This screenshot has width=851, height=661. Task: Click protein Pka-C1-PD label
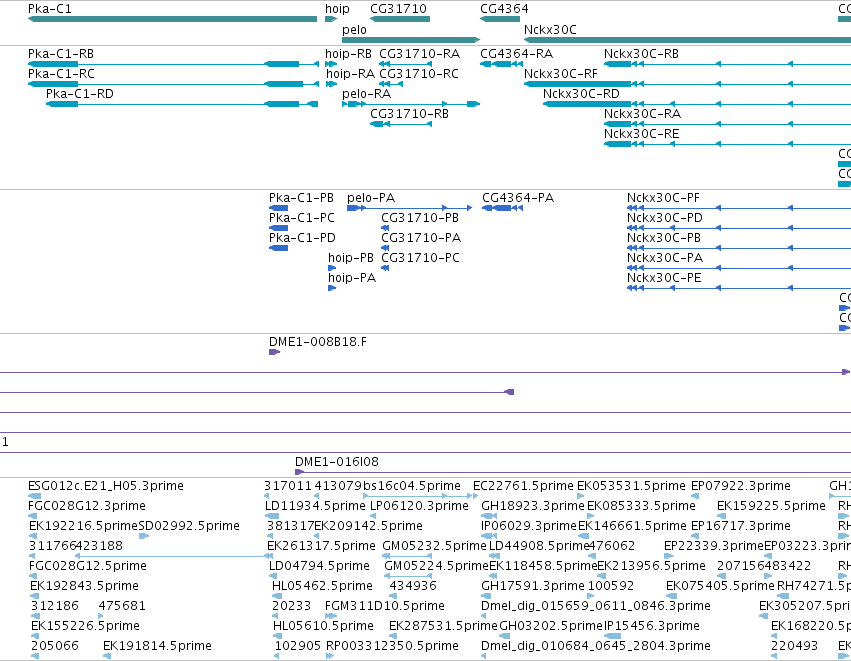[x=302, y=238]
